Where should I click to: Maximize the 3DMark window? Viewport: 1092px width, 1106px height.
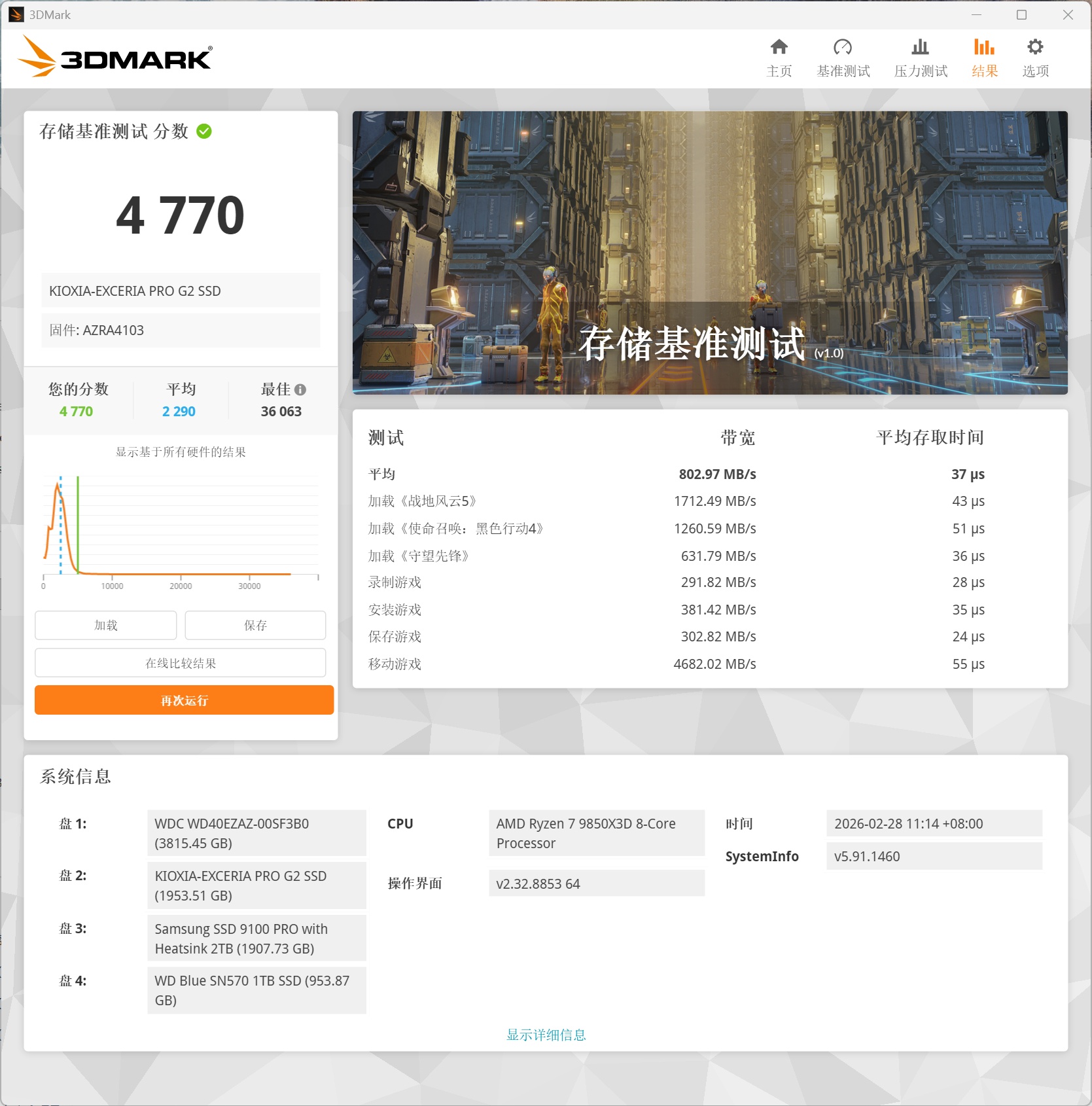1021,14
